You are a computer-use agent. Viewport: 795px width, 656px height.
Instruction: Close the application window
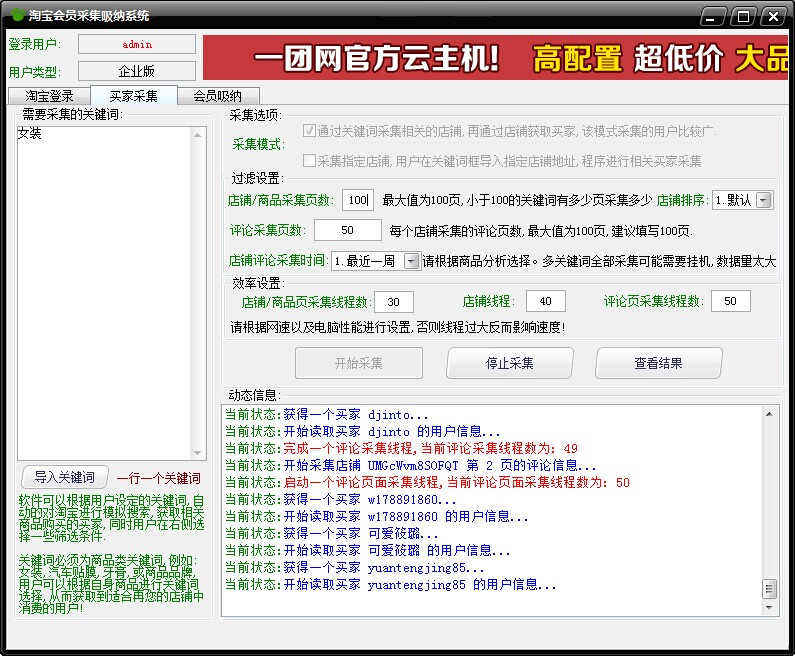[773, 17]
